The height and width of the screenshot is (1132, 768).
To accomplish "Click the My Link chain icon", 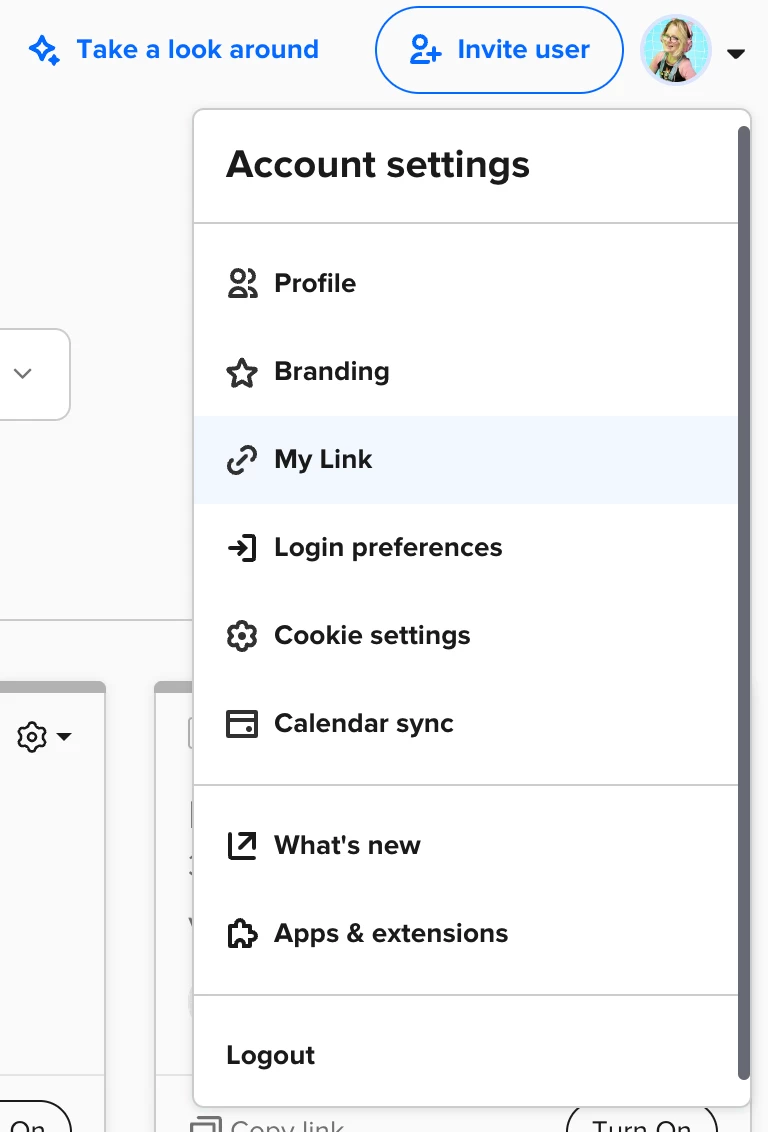I will (242, 459).
